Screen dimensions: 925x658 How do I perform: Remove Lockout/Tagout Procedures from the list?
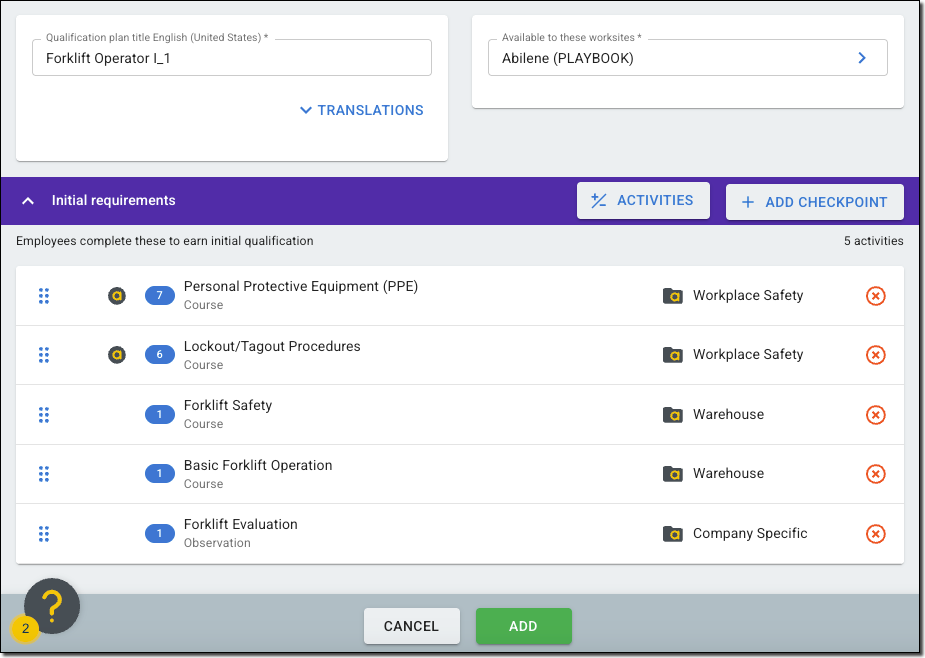(x=875, y=355)
